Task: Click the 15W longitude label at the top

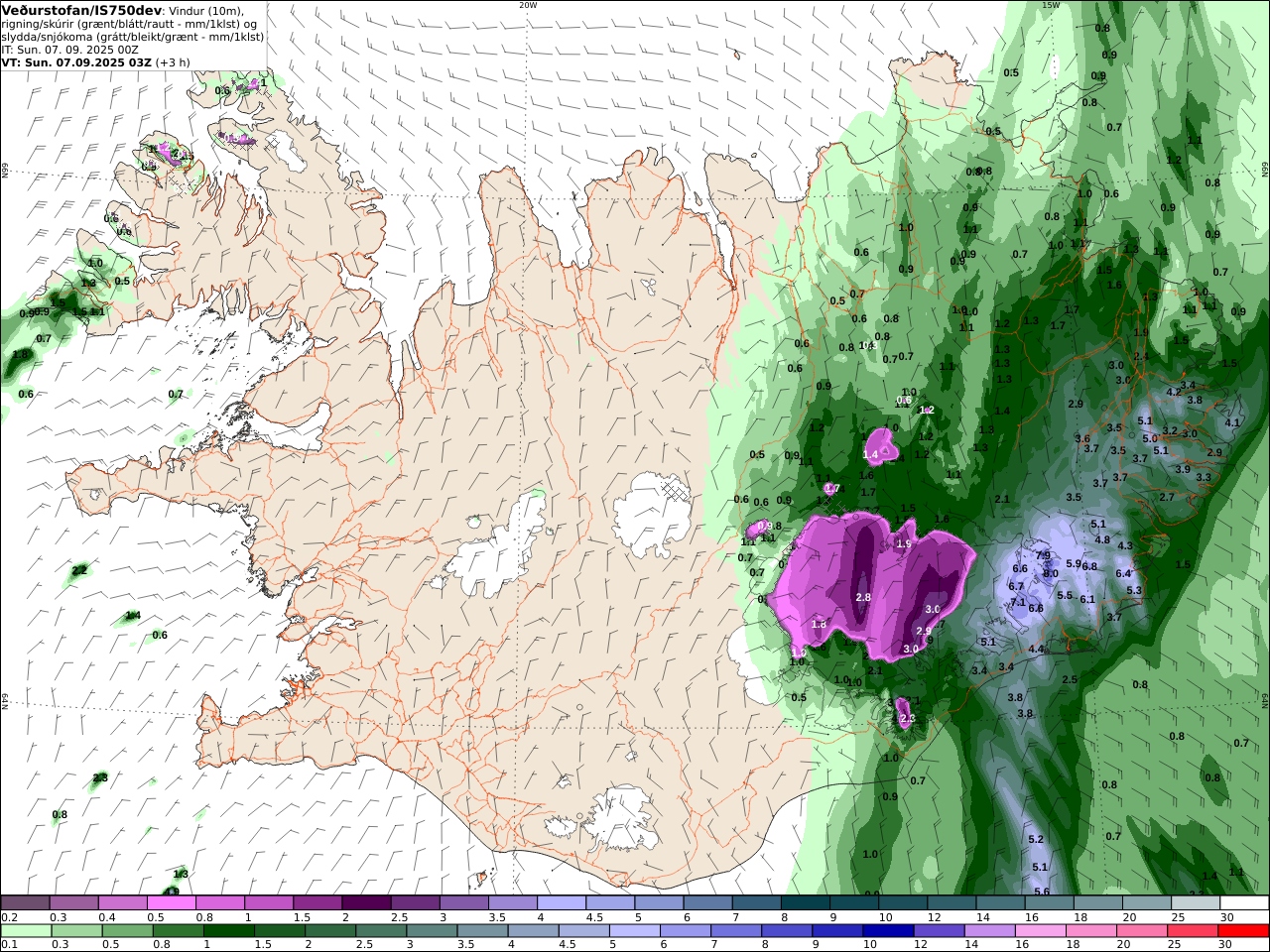Action: point(1051,5)
